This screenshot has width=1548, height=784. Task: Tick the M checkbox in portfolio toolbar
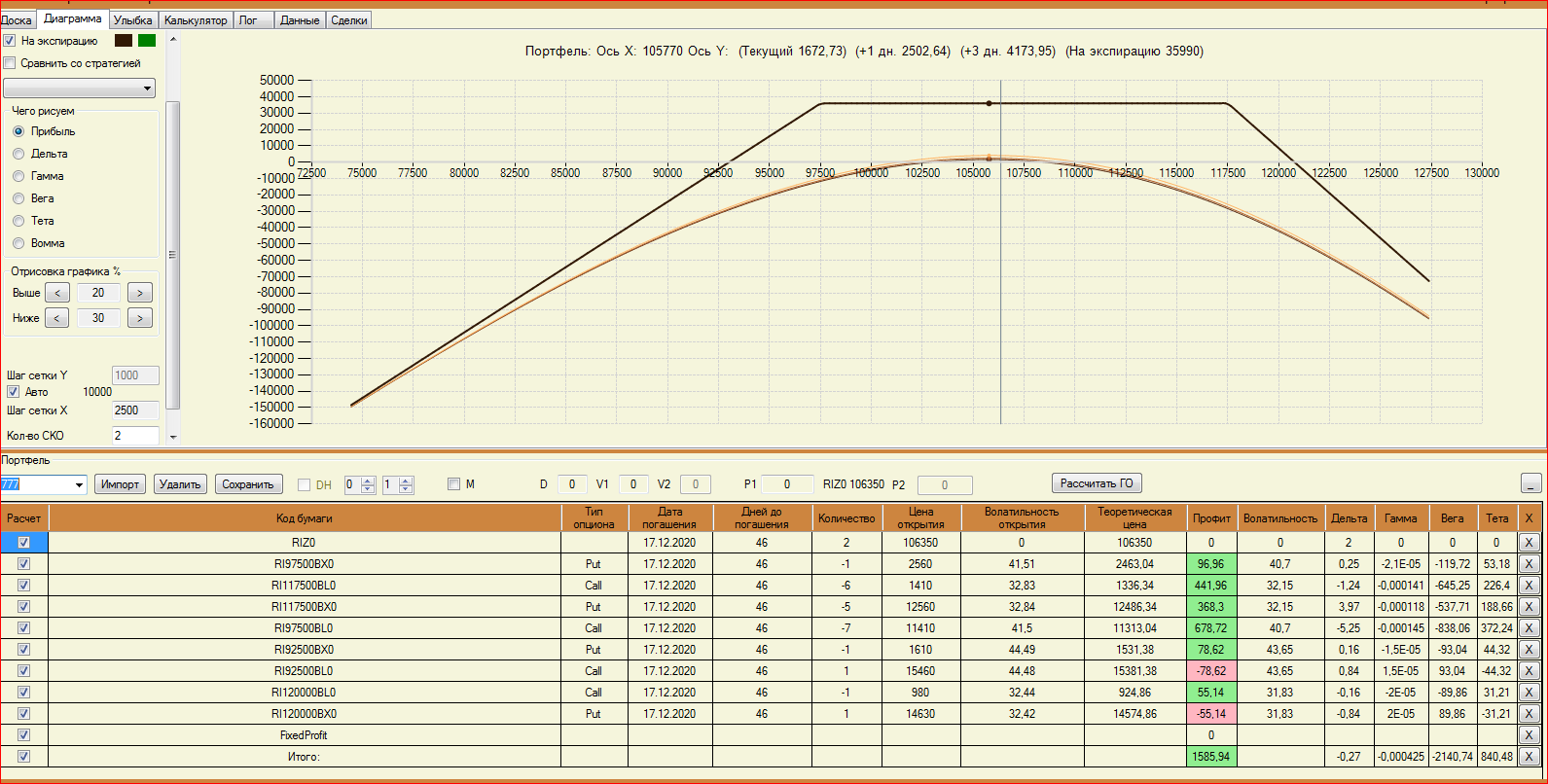point(453,484)
